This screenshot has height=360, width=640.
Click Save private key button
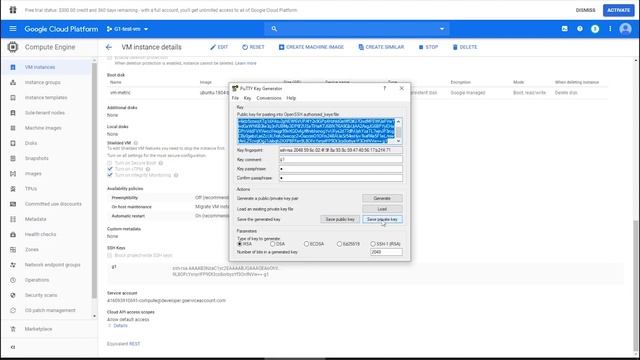pyautogui.click(x=382, y=220)
